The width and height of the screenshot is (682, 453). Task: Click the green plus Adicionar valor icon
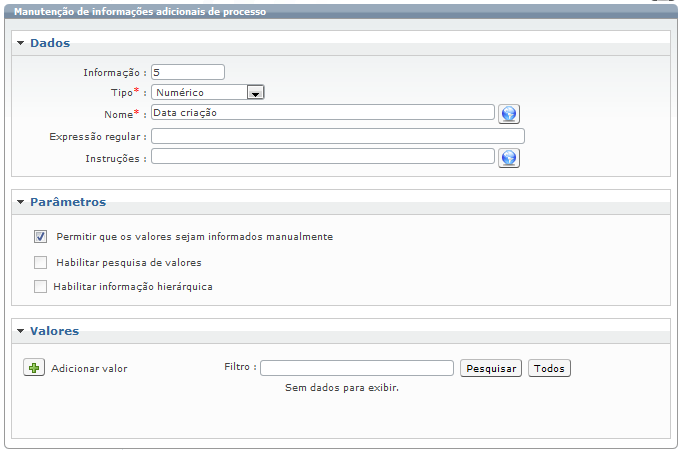34,368
